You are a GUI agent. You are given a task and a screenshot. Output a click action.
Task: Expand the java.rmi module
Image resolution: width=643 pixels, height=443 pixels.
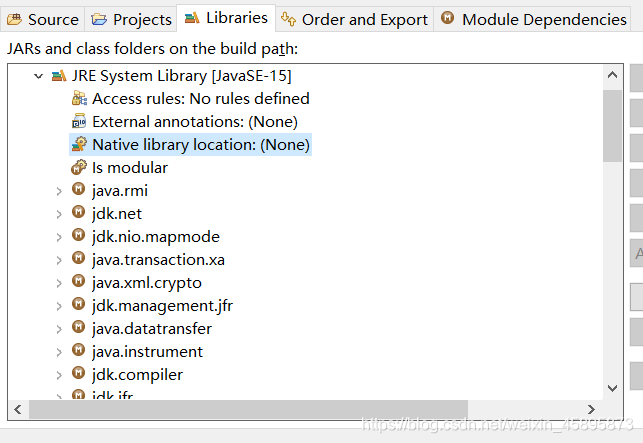(59, 191)
